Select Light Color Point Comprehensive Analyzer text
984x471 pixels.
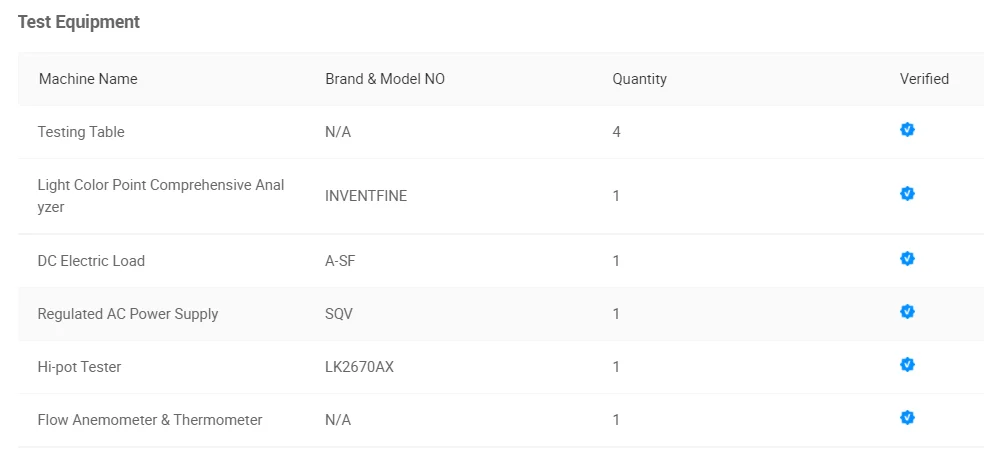coord(160,196)
